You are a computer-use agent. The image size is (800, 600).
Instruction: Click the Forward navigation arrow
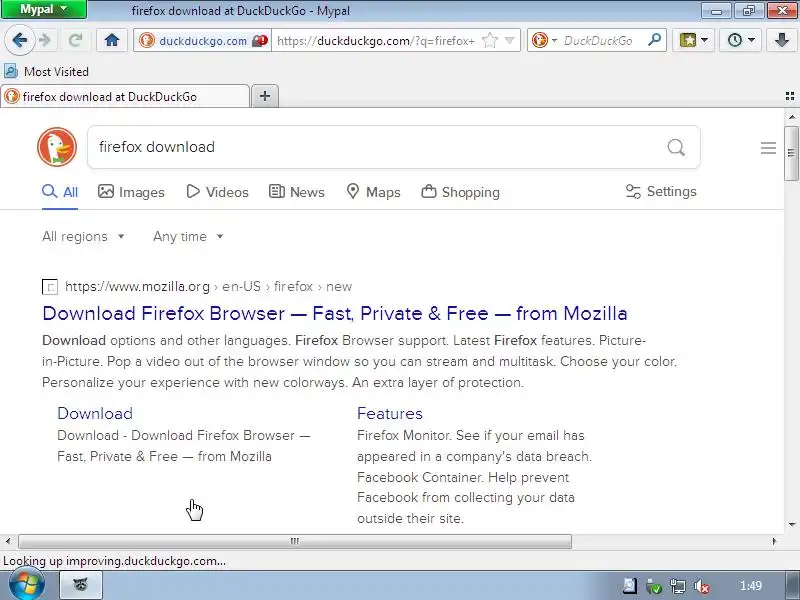[x=45, y=40]
